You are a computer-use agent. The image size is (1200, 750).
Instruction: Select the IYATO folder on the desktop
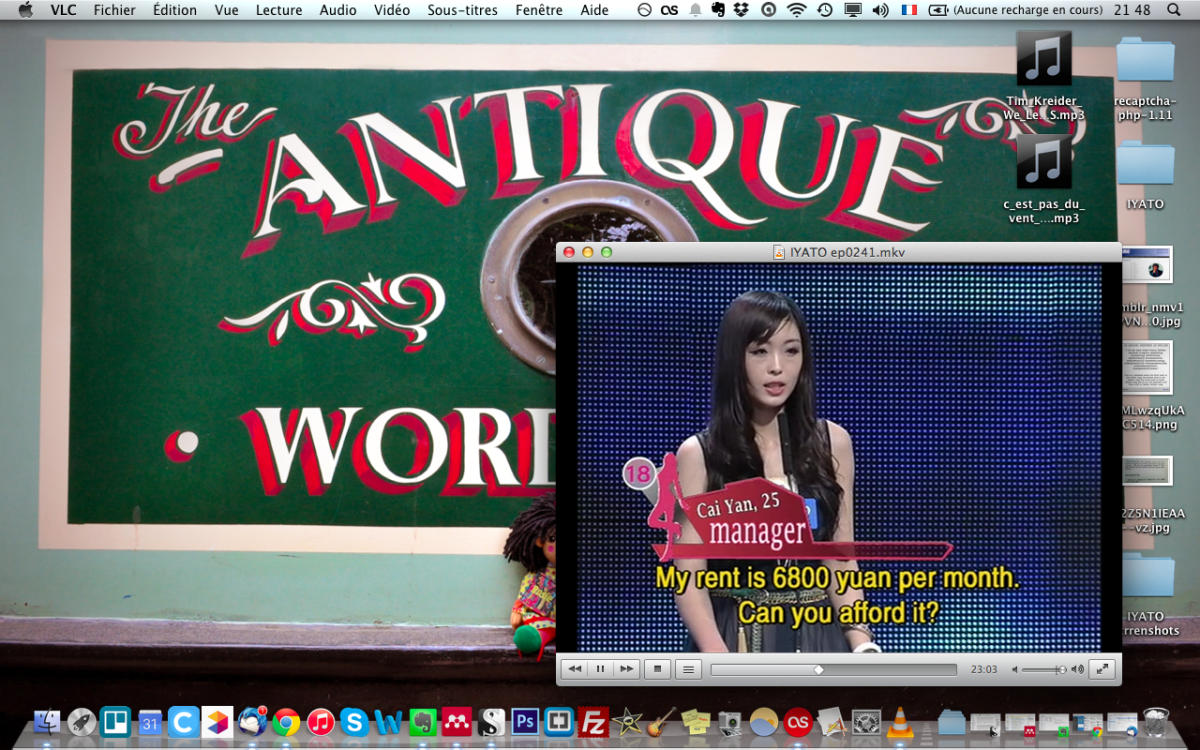(x=1145, y=172)
